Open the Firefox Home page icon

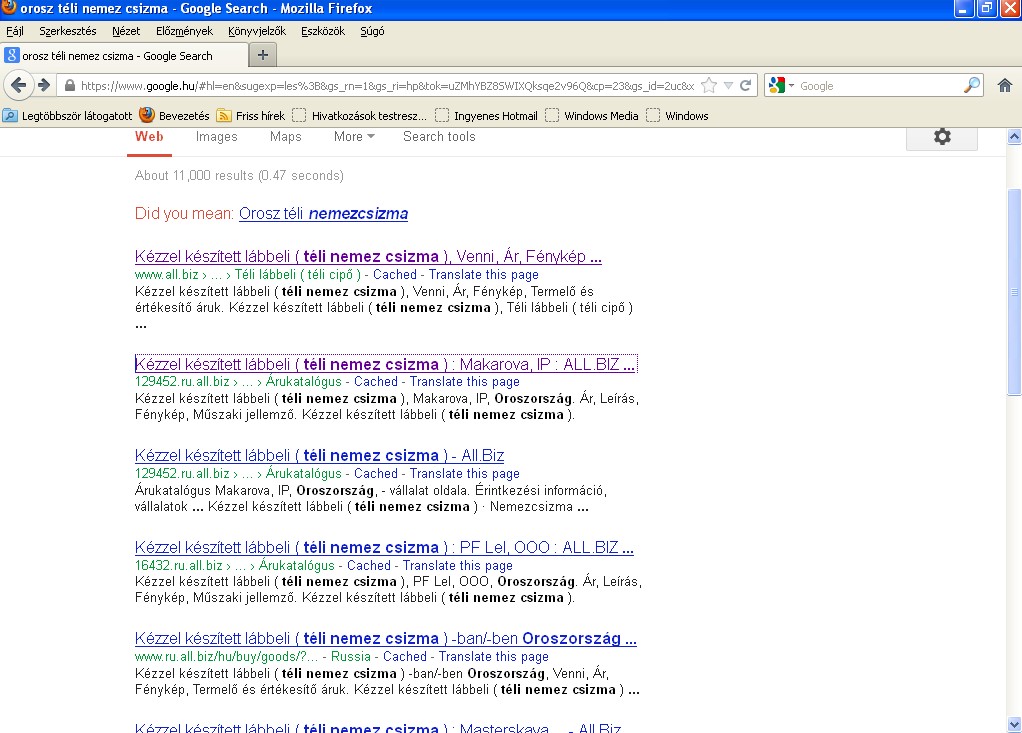(1004, 85)
